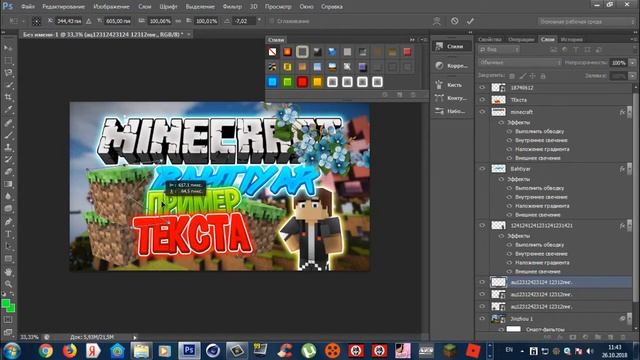Image resolution: width=640 pixels, height=360 pixels.
Task: Hide the Jinzhou 1 layer
Action: 482,318
